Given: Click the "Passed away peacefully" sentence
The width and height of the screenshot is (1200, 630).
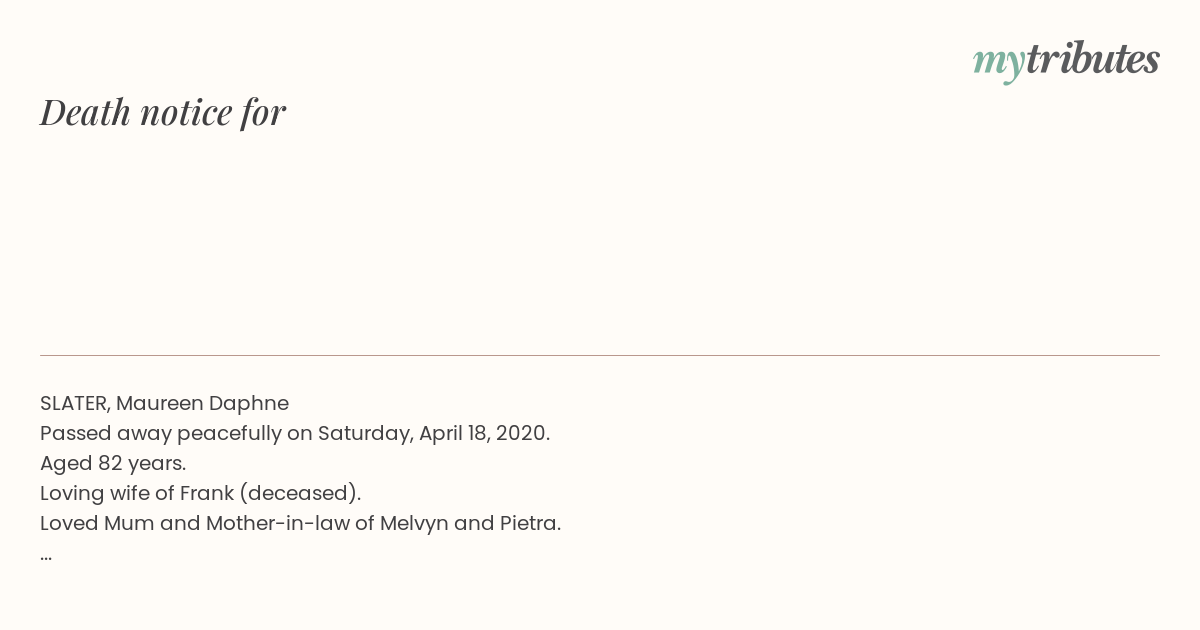Looking at the screenshot, I should tap(295, 433).
